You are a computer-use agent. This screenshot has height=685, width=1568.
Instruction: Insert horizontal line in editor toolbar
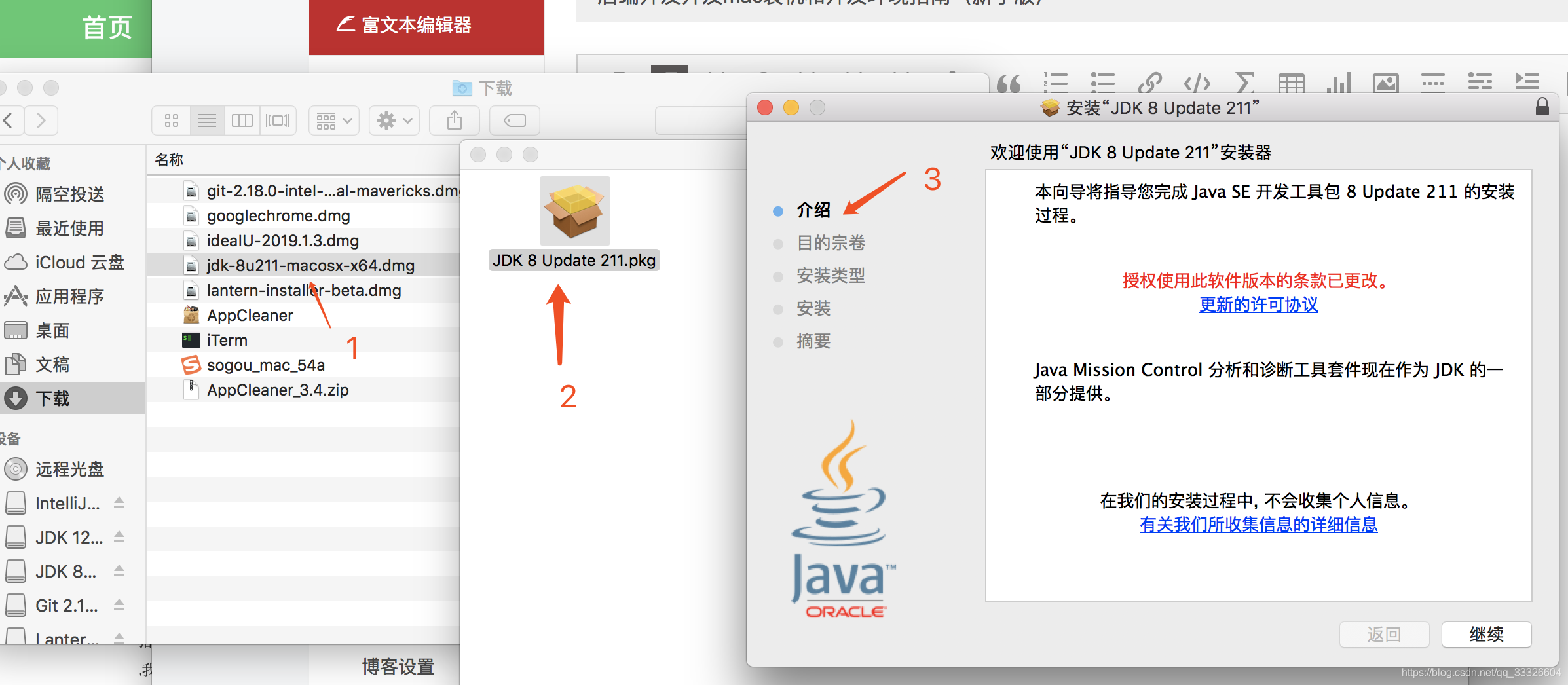click(x=1433, y=83)
